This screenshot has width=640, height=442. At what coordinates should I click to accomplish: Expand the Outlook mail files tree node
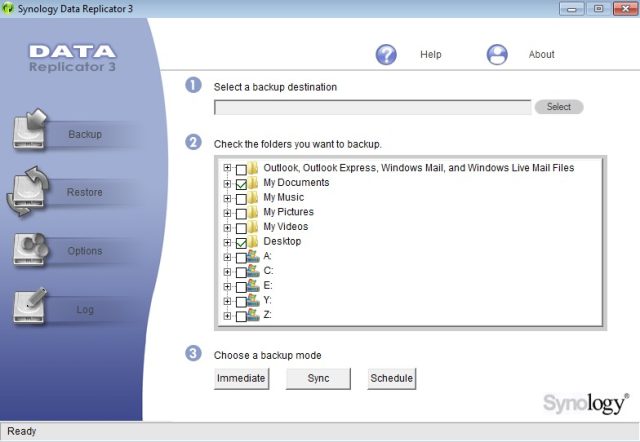tap(227, 168)
